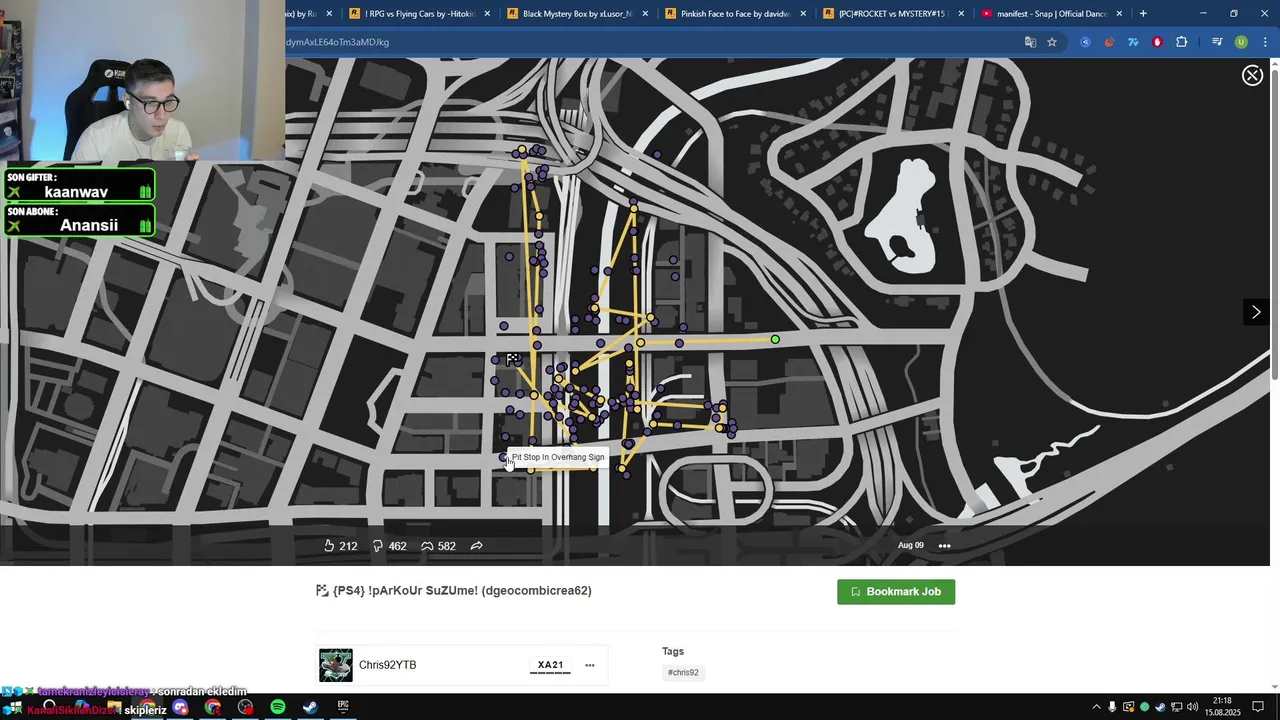This screenshot has width=1280, height=720.
Task: Click the blue eye extension icon
Action: pos(1085,42)
